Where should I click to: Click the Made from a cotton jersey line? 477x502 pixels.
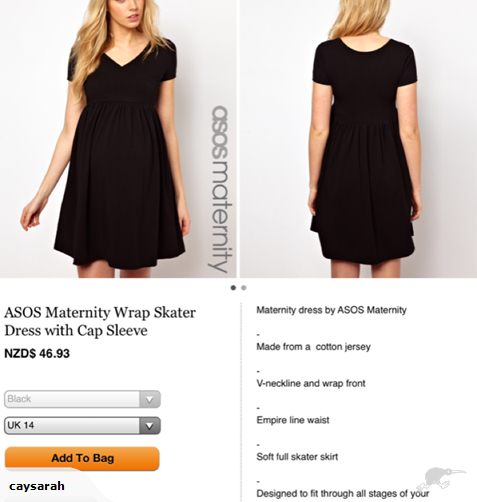coord(313,347)
